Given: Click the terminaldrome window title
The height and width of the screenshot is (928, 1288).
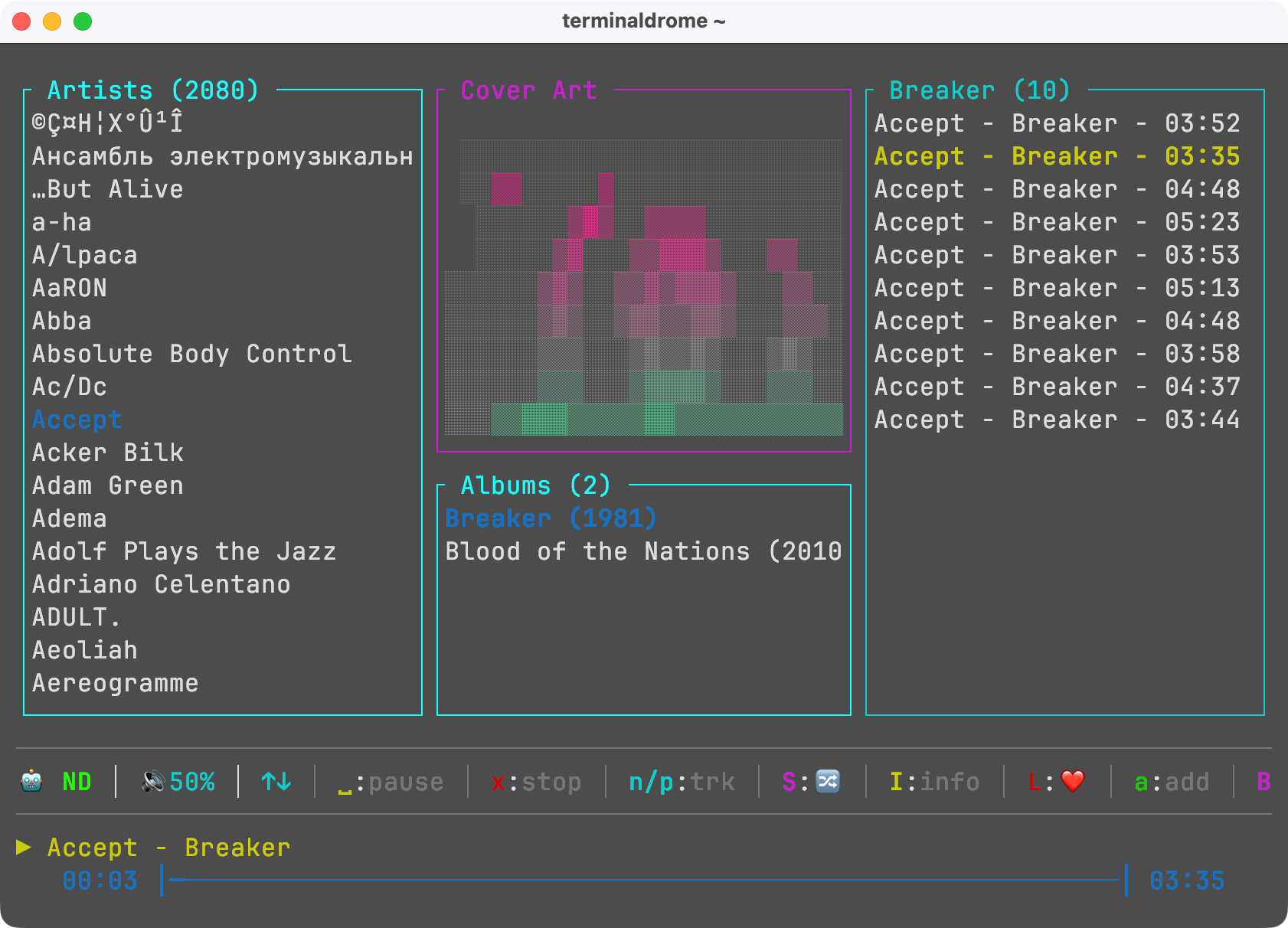Looking at the screenshot, I should [643, 21].
